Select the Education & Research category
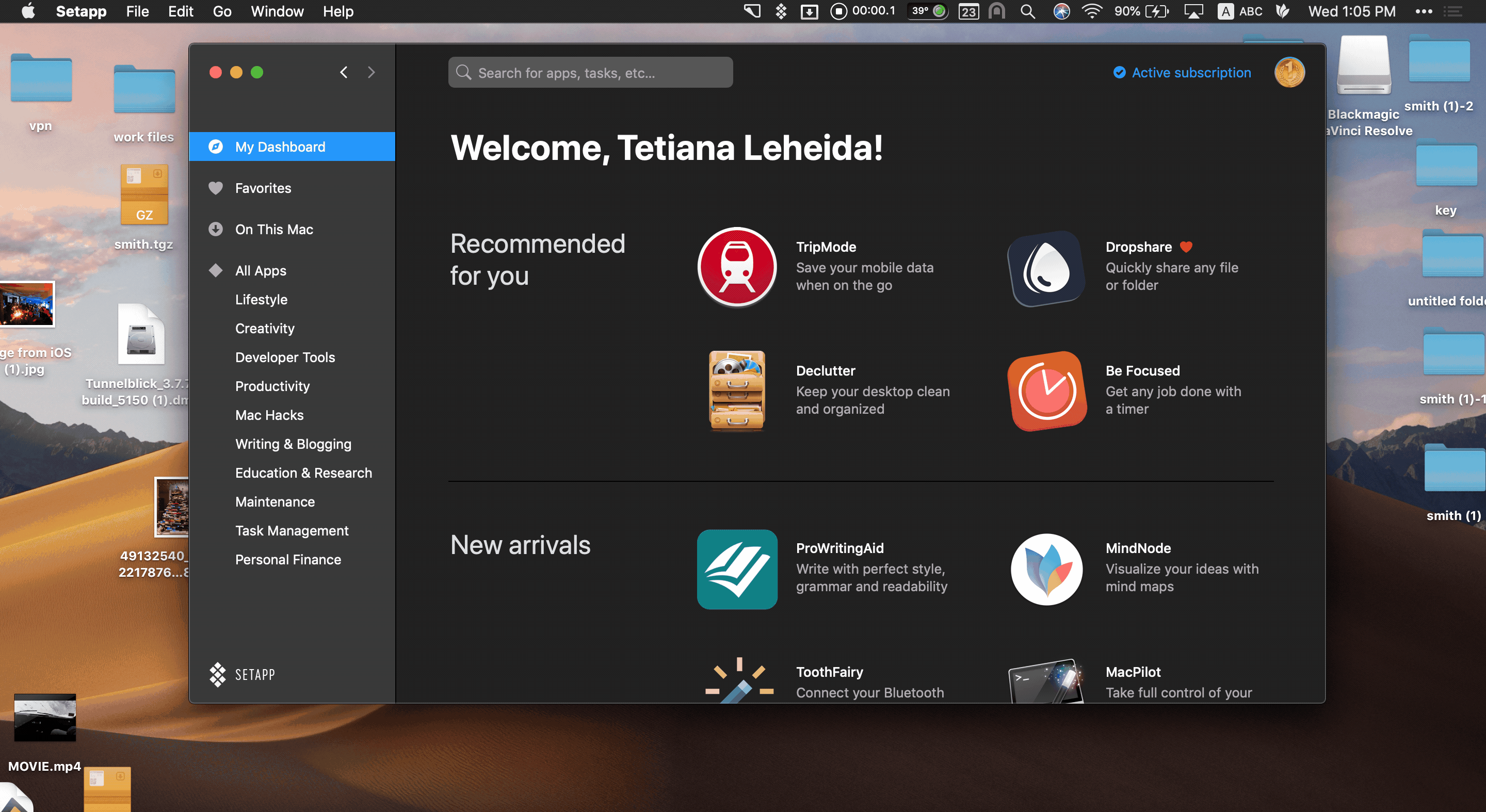The width and height of the screenshot is (1486, 812). pyautogui.click(x=303, y=473)
